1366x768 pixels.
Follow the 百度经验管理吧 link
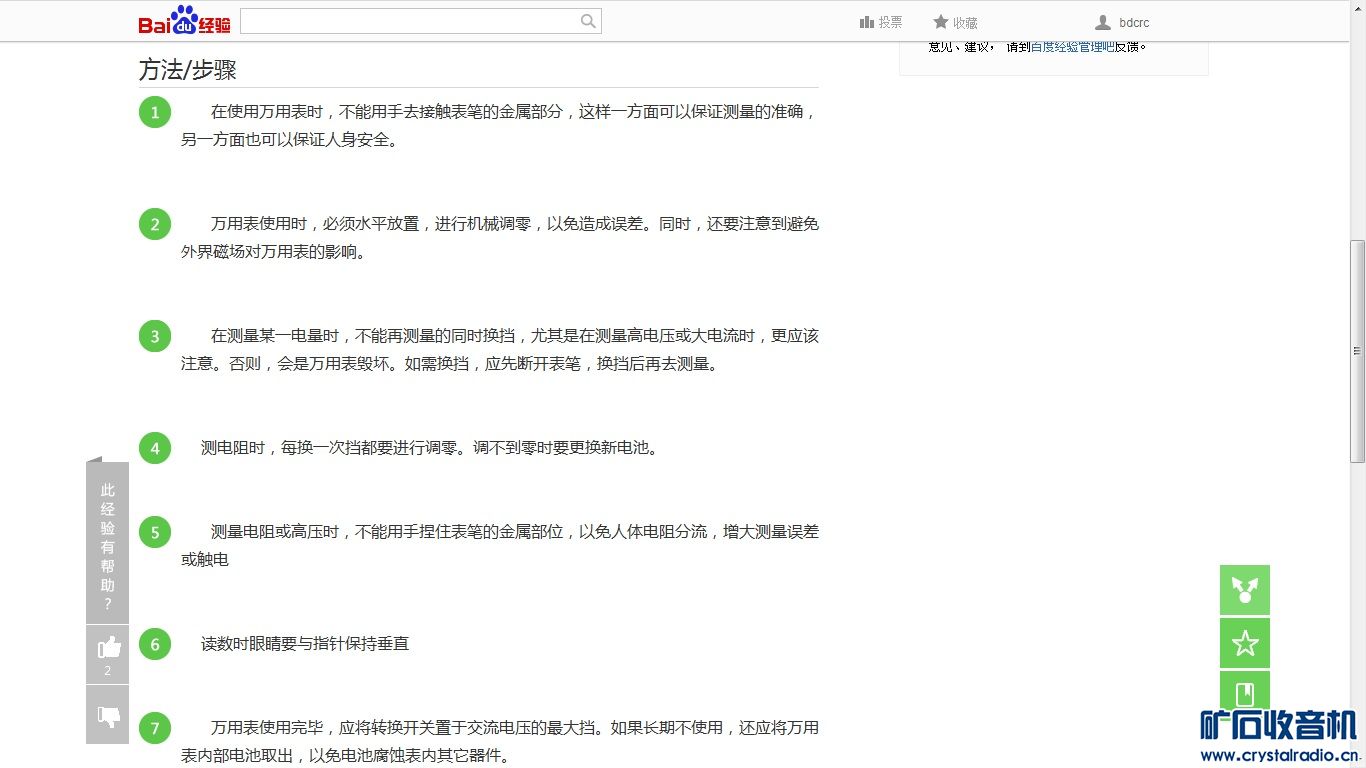tap(1072, 46)
